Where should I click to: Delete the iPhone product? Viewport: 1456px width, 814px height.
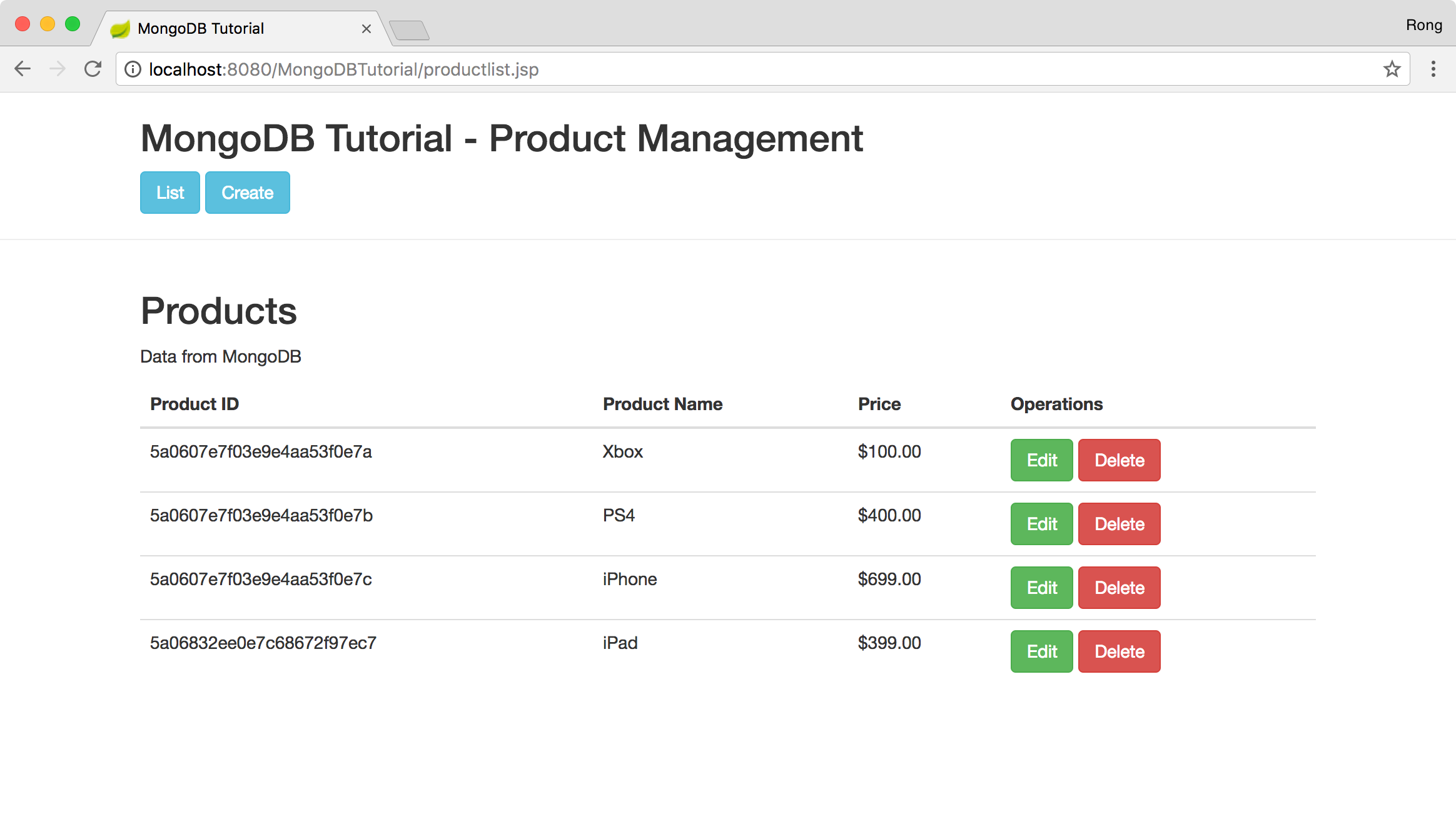[x=1120, y=588]
